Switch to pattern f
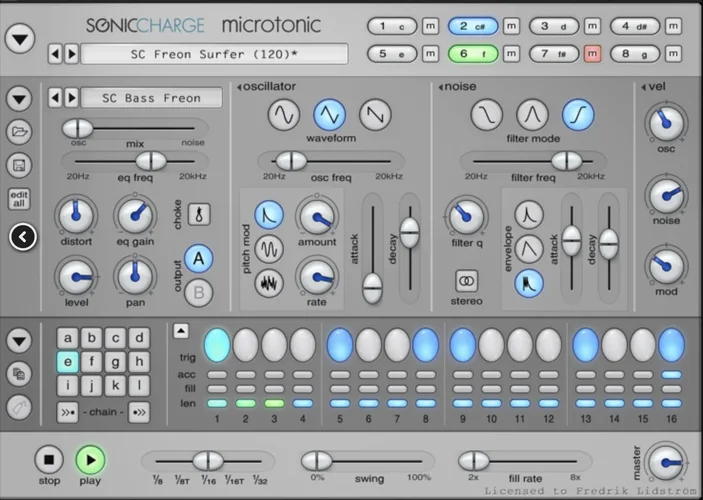 coord(91,361)
